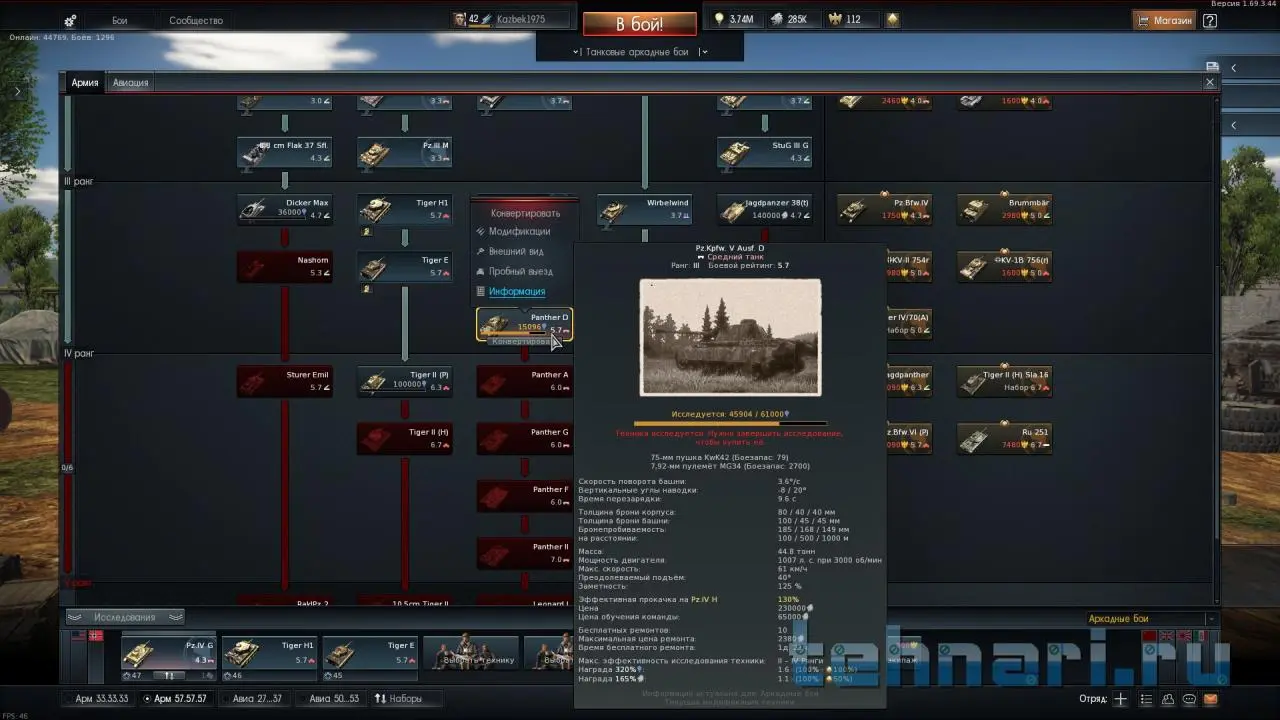Image resolution: width=1280 pixels, height=720 pixels.
Task: Switch to the Авиация tab
Action: pos(131,83)
